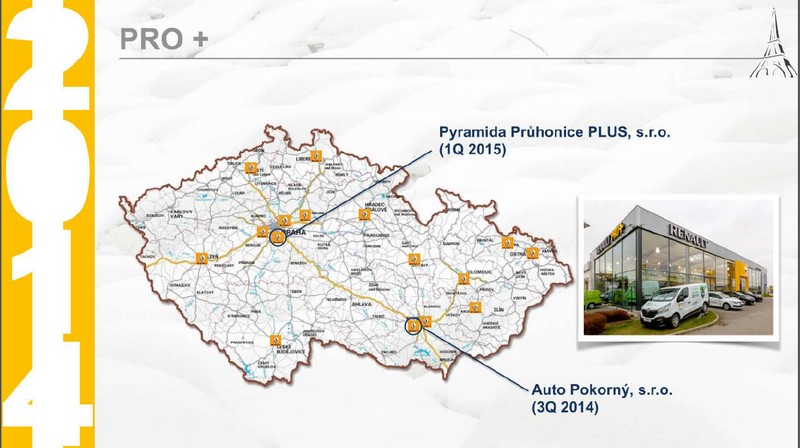Click the 'OLOMOUC' map label

pyautogui.click(x=480, y=272)
